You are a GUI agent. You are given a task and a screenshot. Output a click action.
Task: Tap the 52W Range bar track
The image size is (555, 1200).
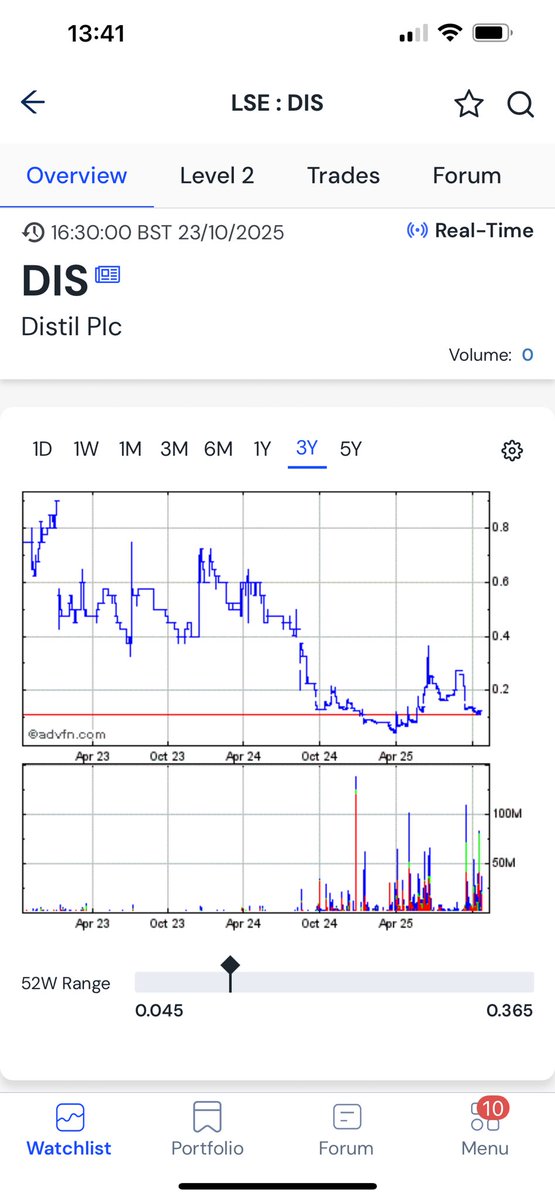click(x=334, y=982)
